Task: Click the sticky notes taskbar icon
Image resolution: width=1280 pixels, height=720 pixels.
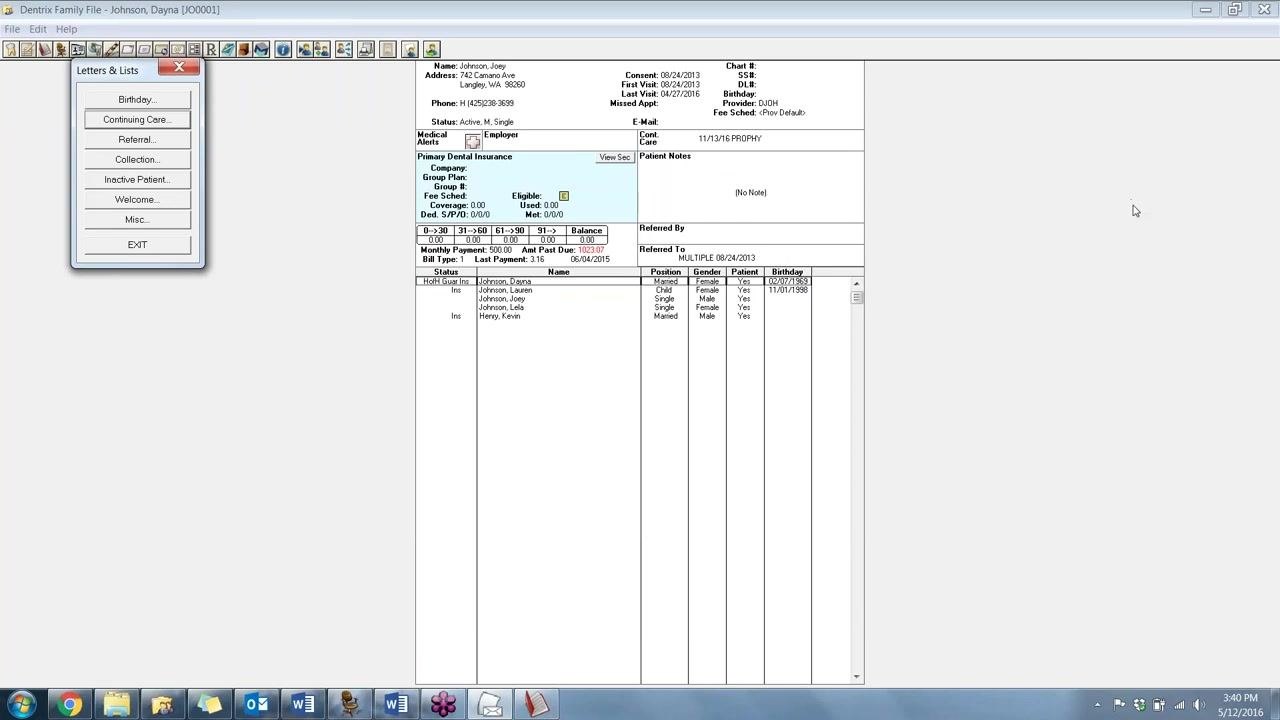Action: coord(210,704)
